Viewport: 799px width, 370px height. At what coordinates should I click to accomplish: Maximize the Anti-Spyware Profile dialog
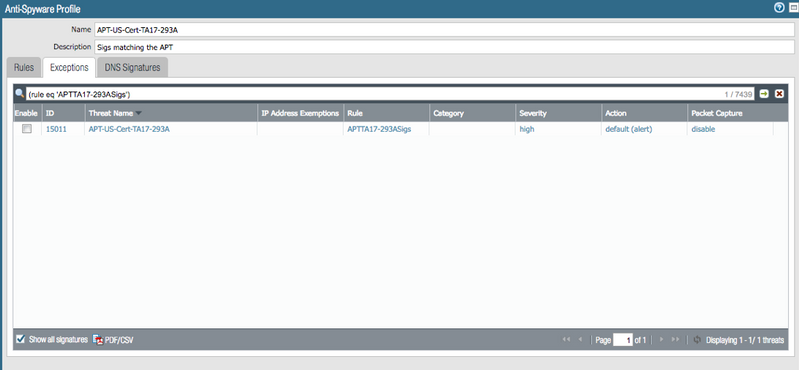click(793, 8)
